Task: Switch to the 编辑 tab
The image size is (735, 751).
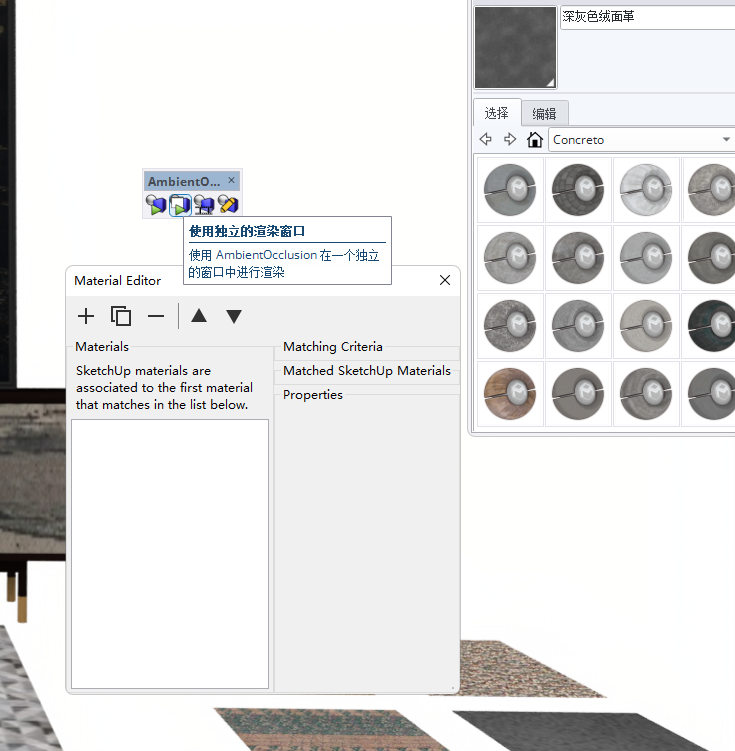Action: [545, 113]
